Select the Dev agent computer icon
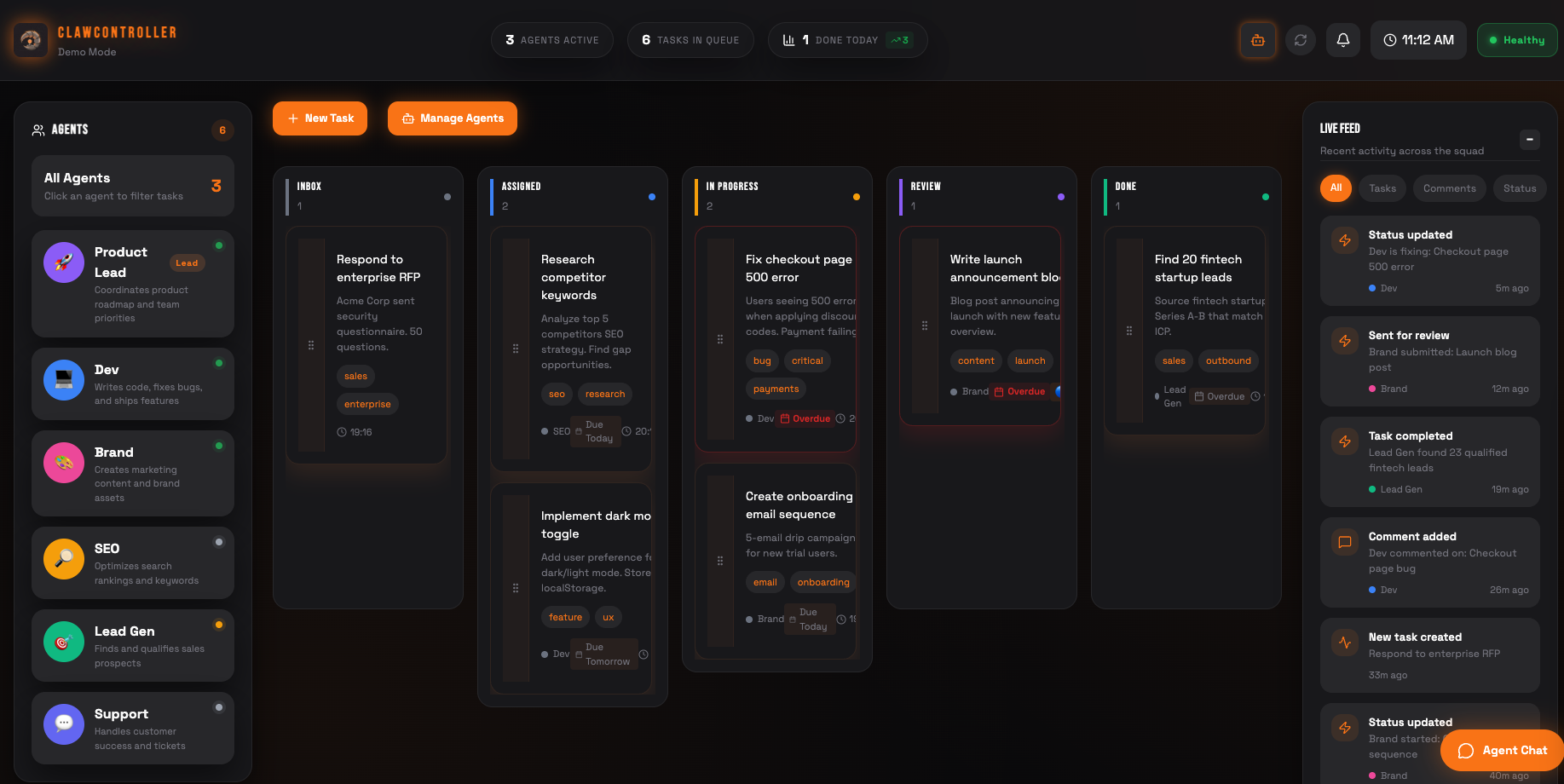Viewport: 1564px width, 784px height. (63, 380)
